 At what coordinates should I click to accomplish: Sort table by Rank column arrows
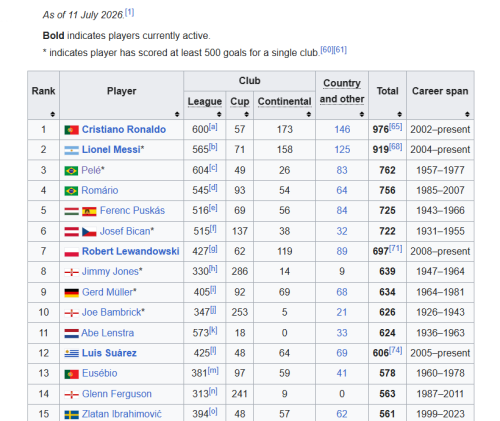click(x=52, y=114)
